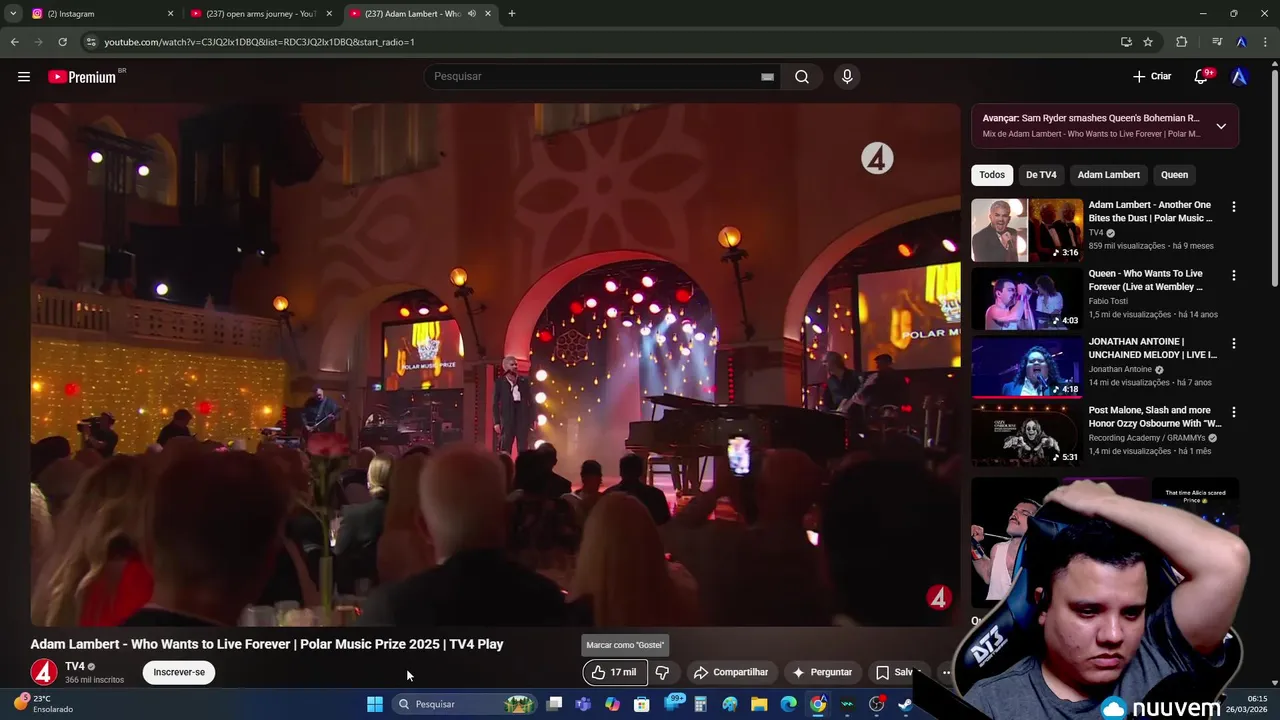
Task: Close the Instagram tab
Action: [x=170, y=14]
